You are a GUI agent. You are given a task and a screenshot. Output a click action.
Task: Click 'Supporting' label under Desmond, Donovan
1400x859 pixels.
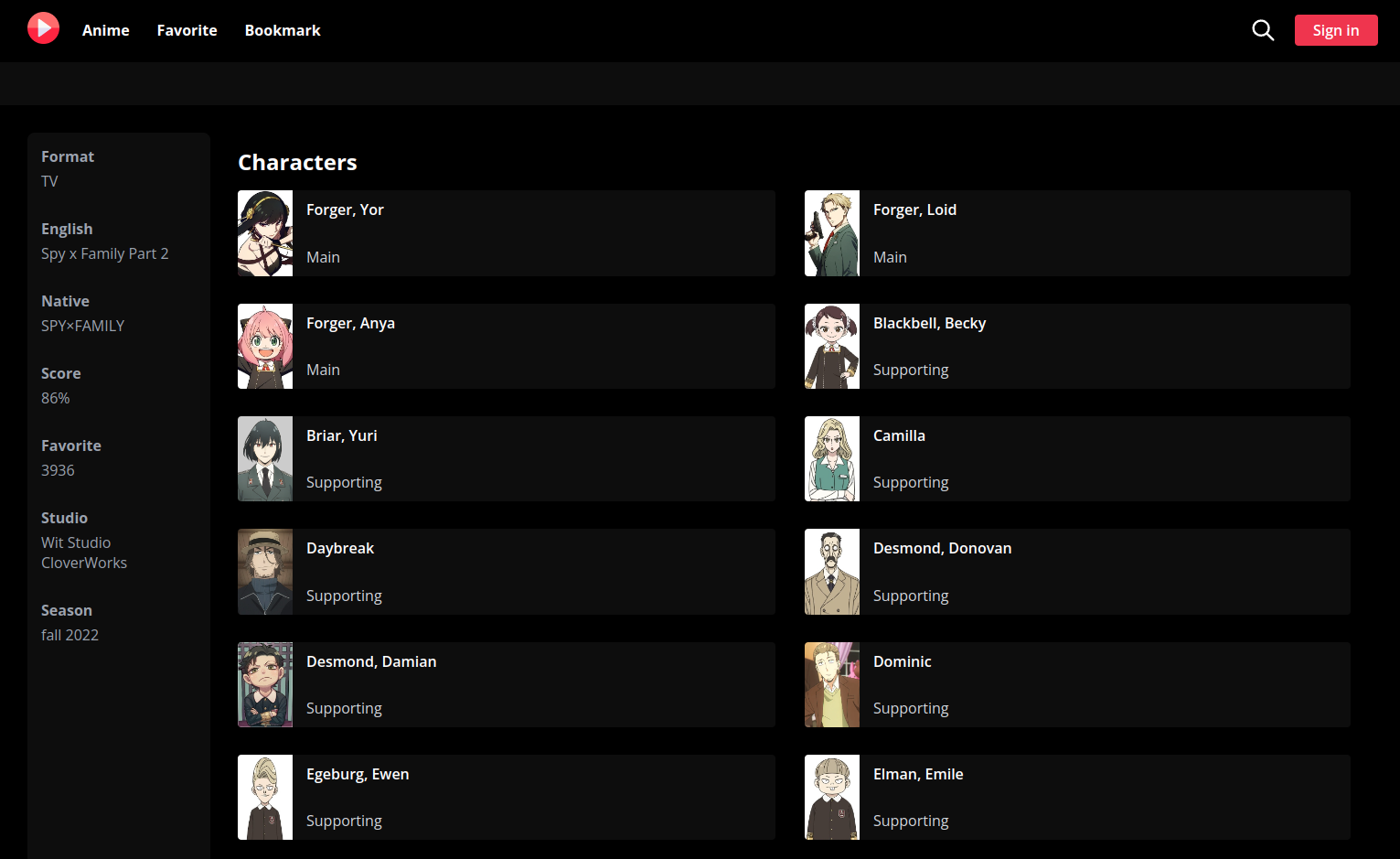[x=911, y=596]
